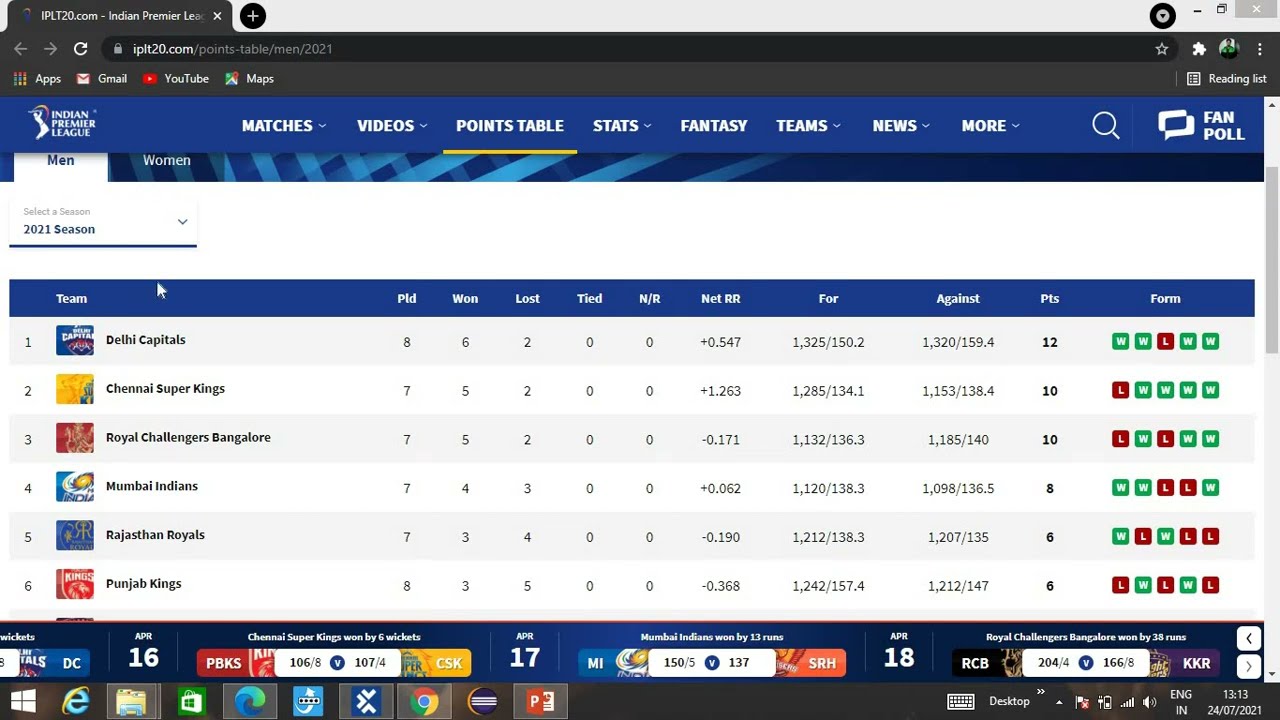Open the Reading list

click(1226, 78)
